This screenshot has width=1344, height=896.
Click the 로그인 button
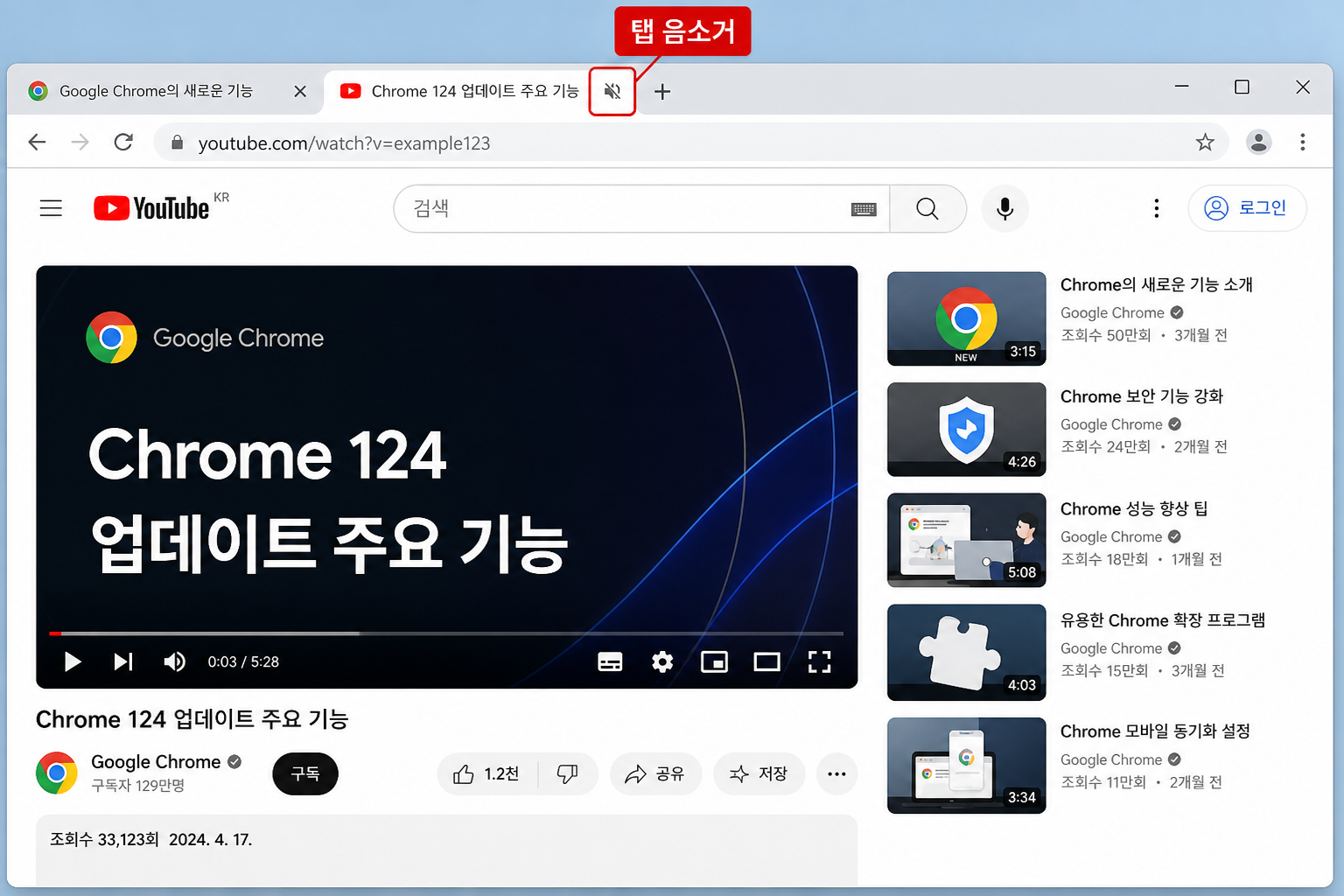pos(1247,208)
